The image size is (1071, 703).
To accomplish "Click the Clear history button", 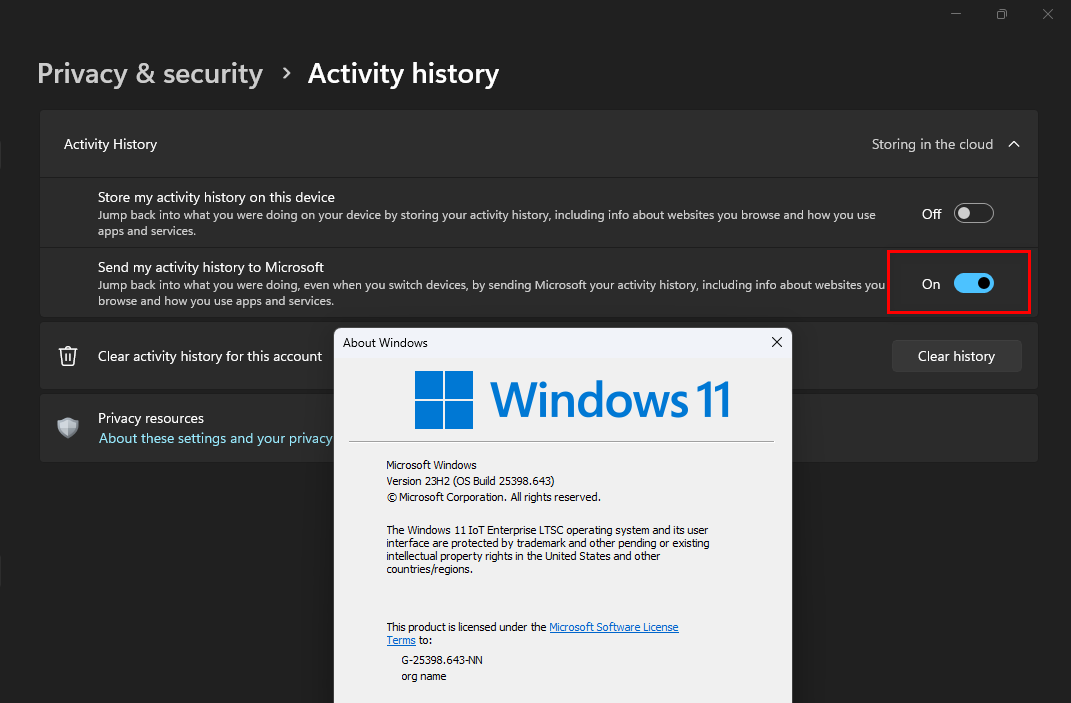I will coord(956,356).
